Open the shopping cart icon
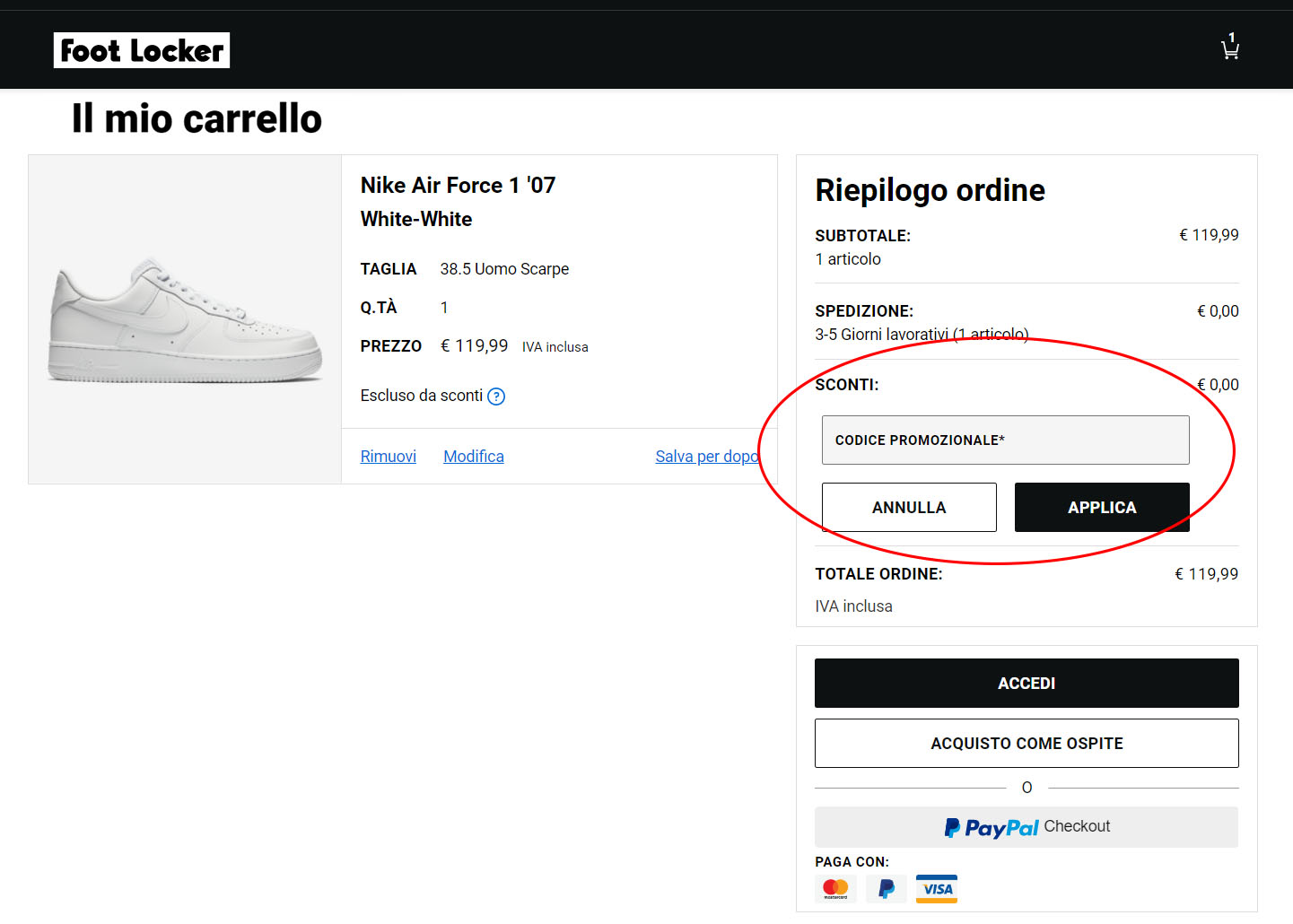This screenshot has width=1293, height=924. [1228, 49]
